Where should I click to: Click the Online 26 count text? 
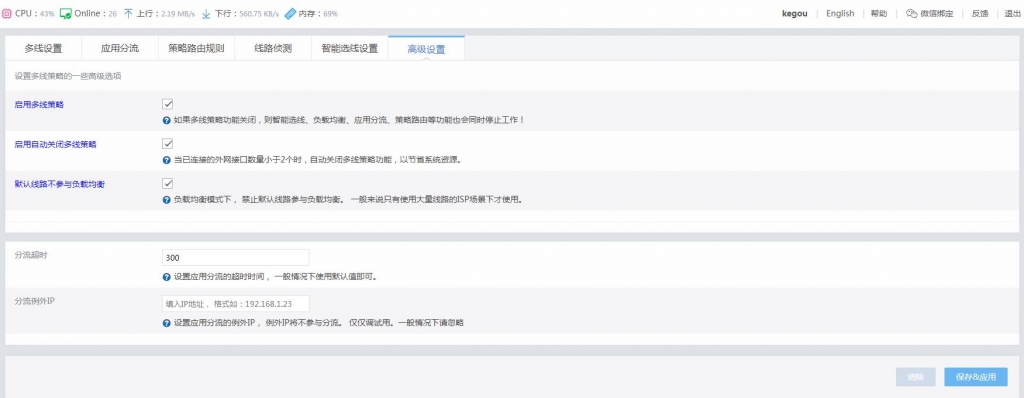coord(112,14)
